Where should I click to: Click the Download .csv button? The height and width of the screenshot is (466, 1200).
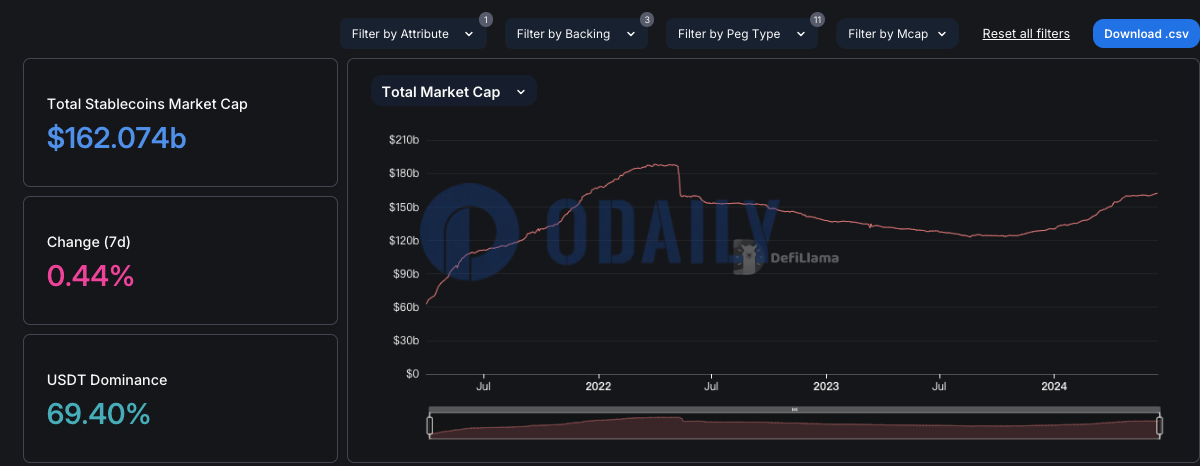(1146, 33)
